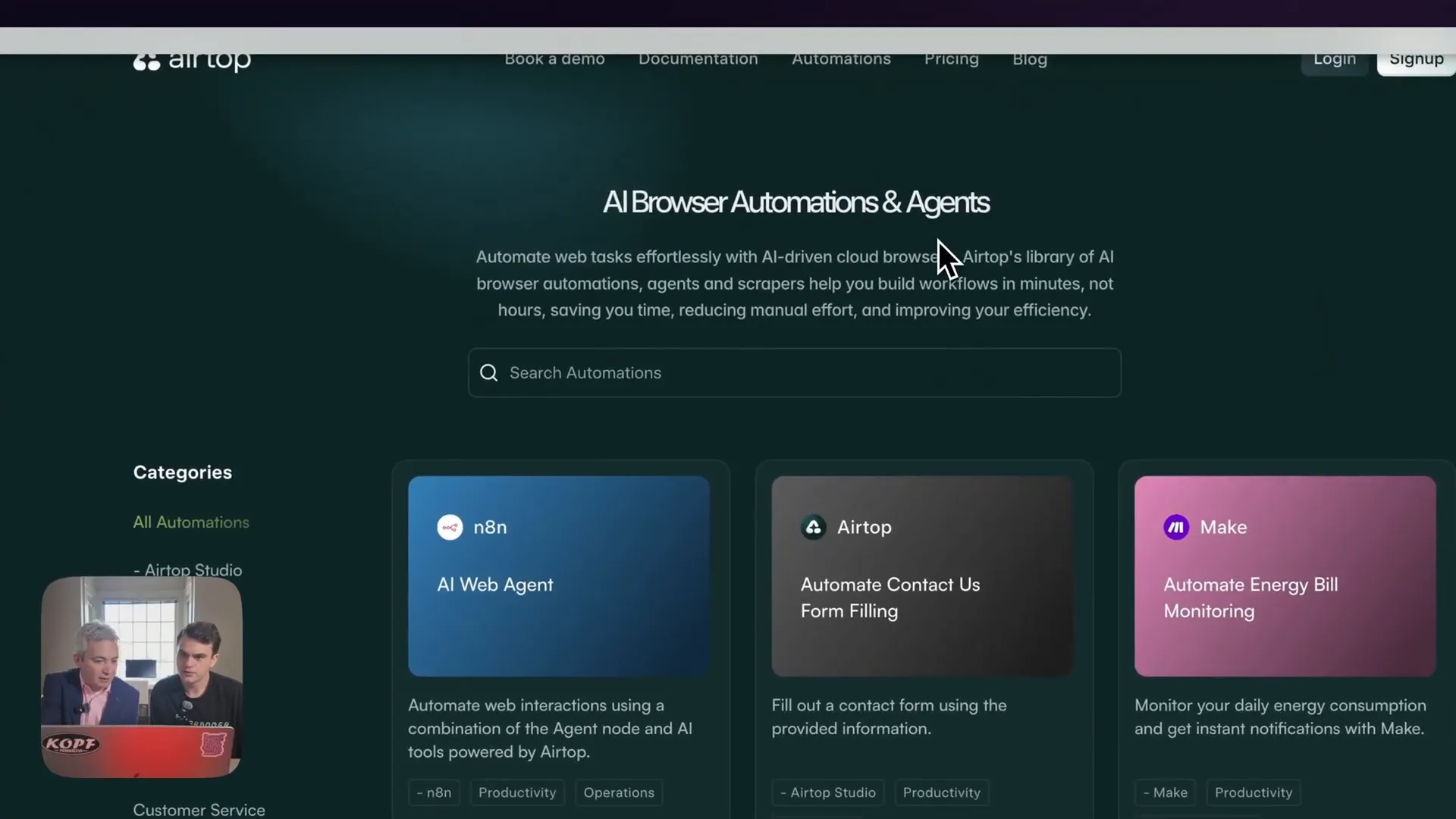This screenshot has height=819, width=1456.
Task: Open Book a demo page
Action: [554, 60]
